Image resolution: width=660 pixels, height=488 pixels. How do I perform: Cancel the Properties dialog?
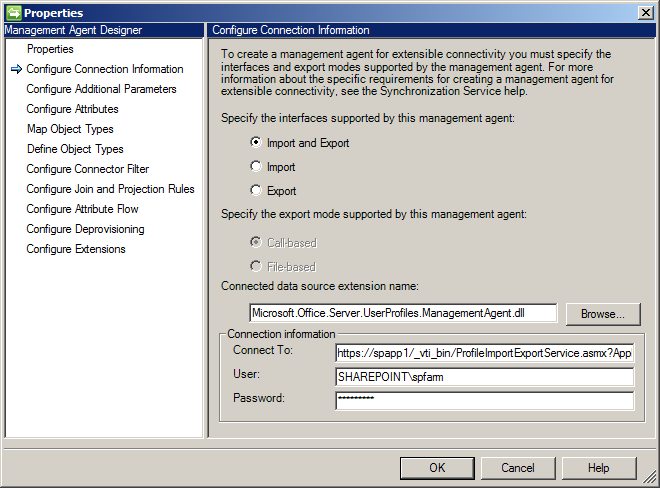[518, 468]
